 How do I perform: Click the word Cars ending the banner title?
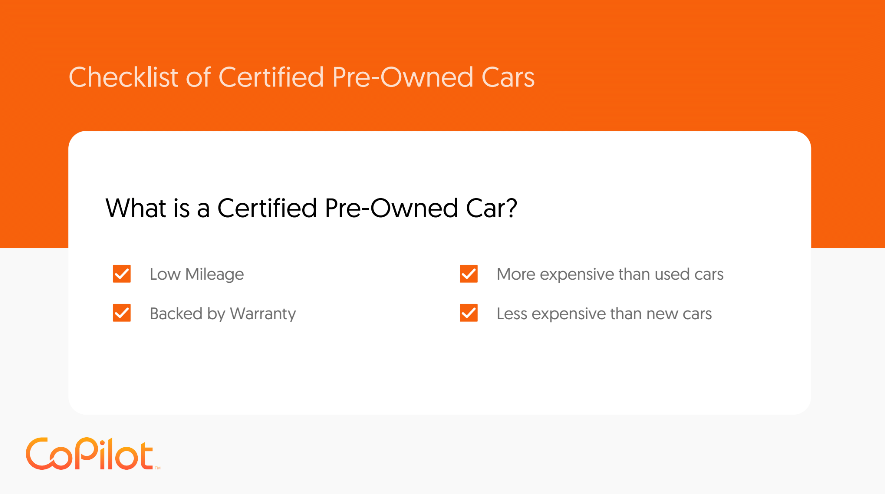pyautogui.click(x=508, y=77)
